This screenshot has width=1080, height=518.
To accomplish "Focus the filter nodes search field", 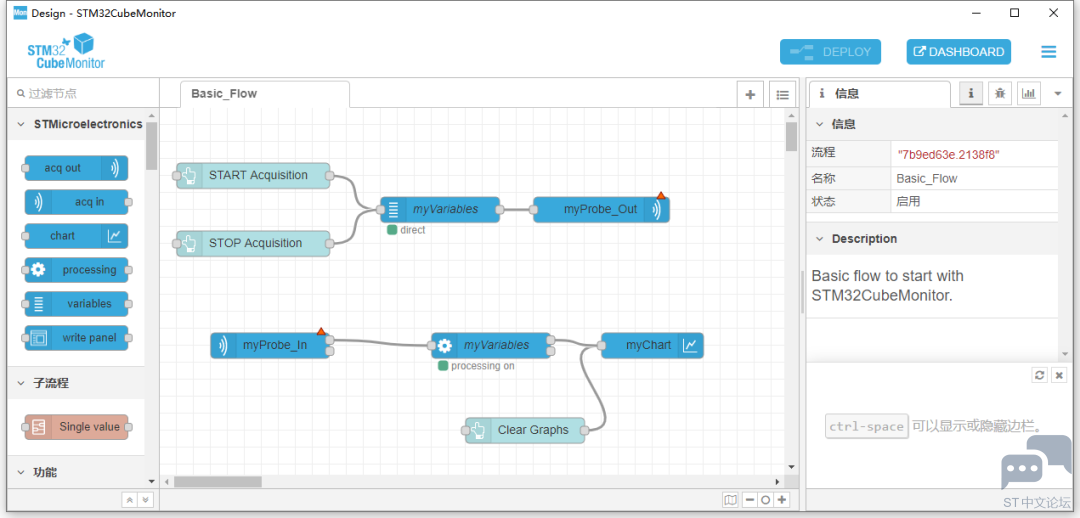I will 83,93.
